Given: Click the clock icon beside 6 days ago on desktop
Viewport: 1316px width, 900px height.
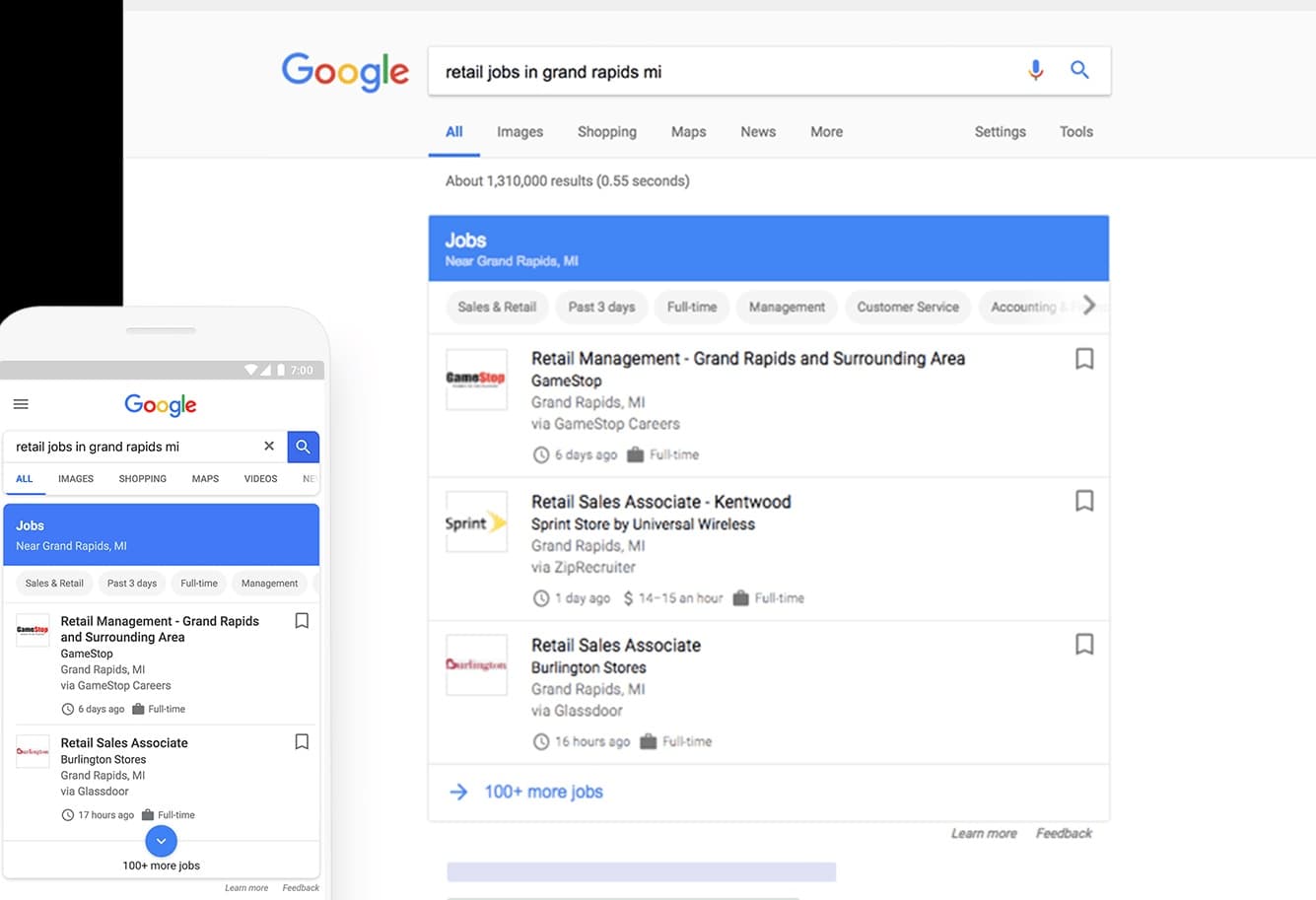Looking at the screenshot, I should (541, 455).
